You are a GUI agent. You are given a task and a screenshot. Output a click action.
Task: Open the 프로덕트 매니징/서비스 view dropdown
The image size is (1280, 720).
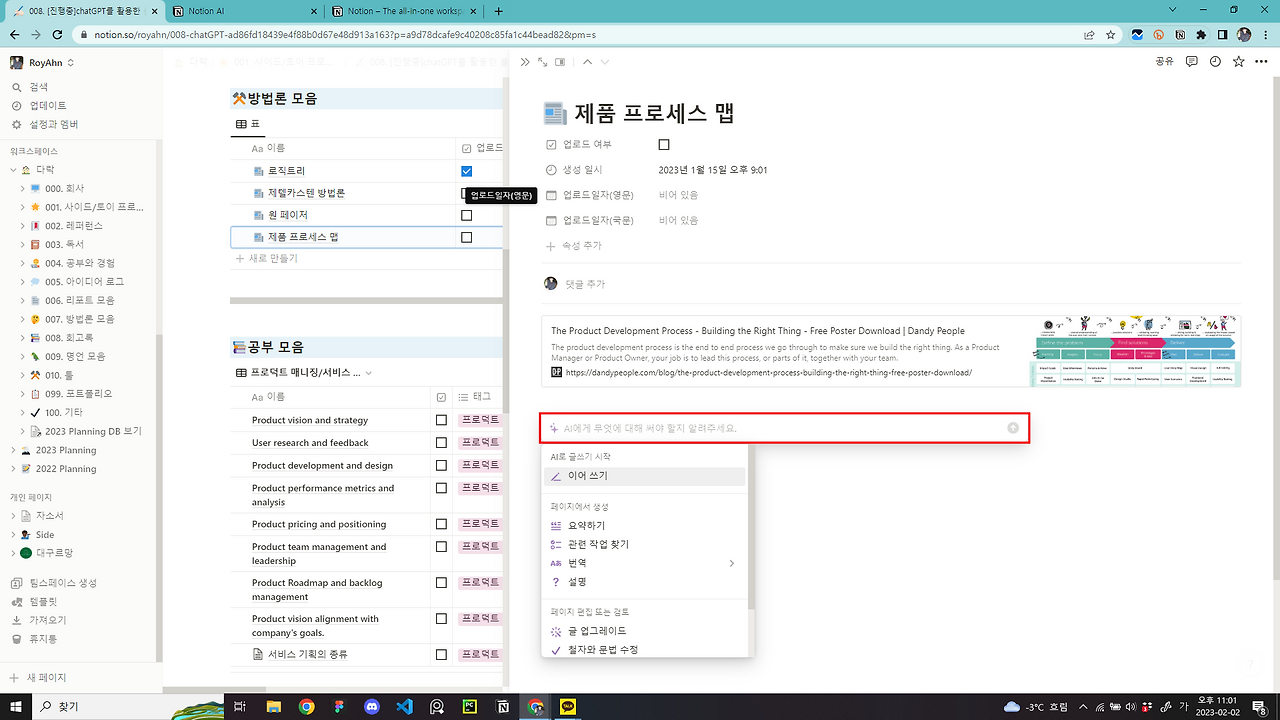click(304, 372)
